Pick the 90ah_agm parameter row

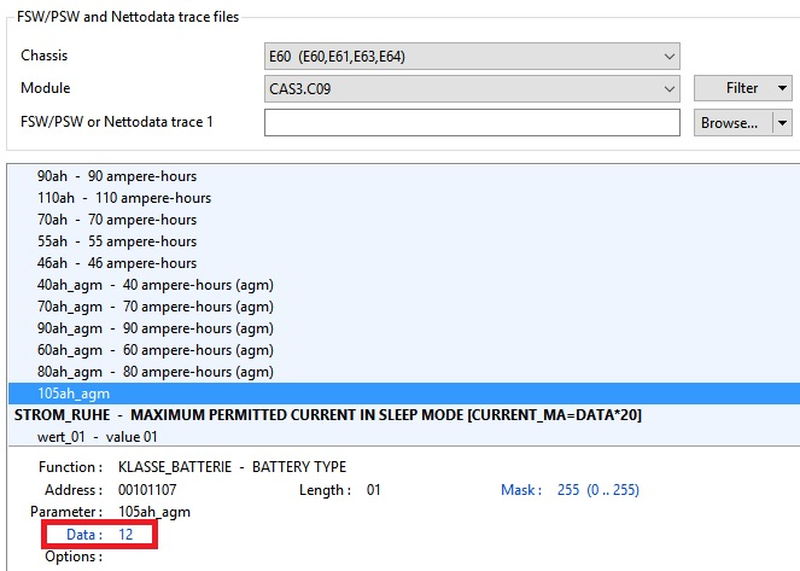155,328
